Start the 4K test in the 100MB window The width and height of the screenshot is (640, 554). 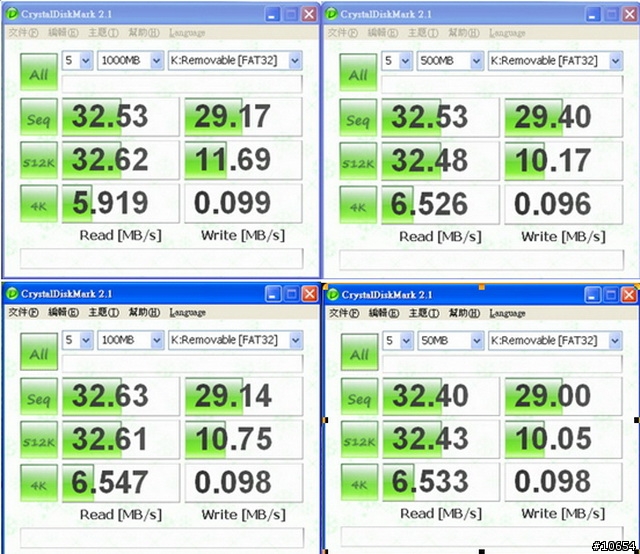point(39,483)
